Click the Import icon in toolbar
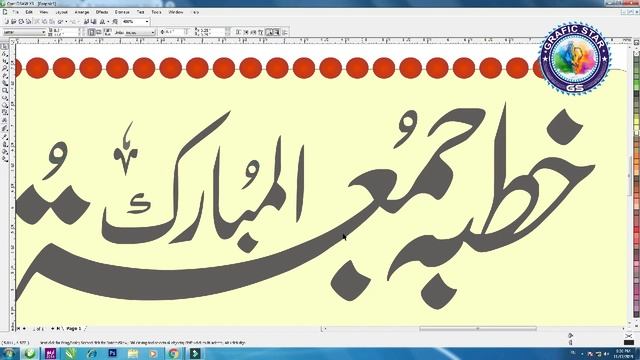This screenshot has width=640, height=360. tap(86, 21)
